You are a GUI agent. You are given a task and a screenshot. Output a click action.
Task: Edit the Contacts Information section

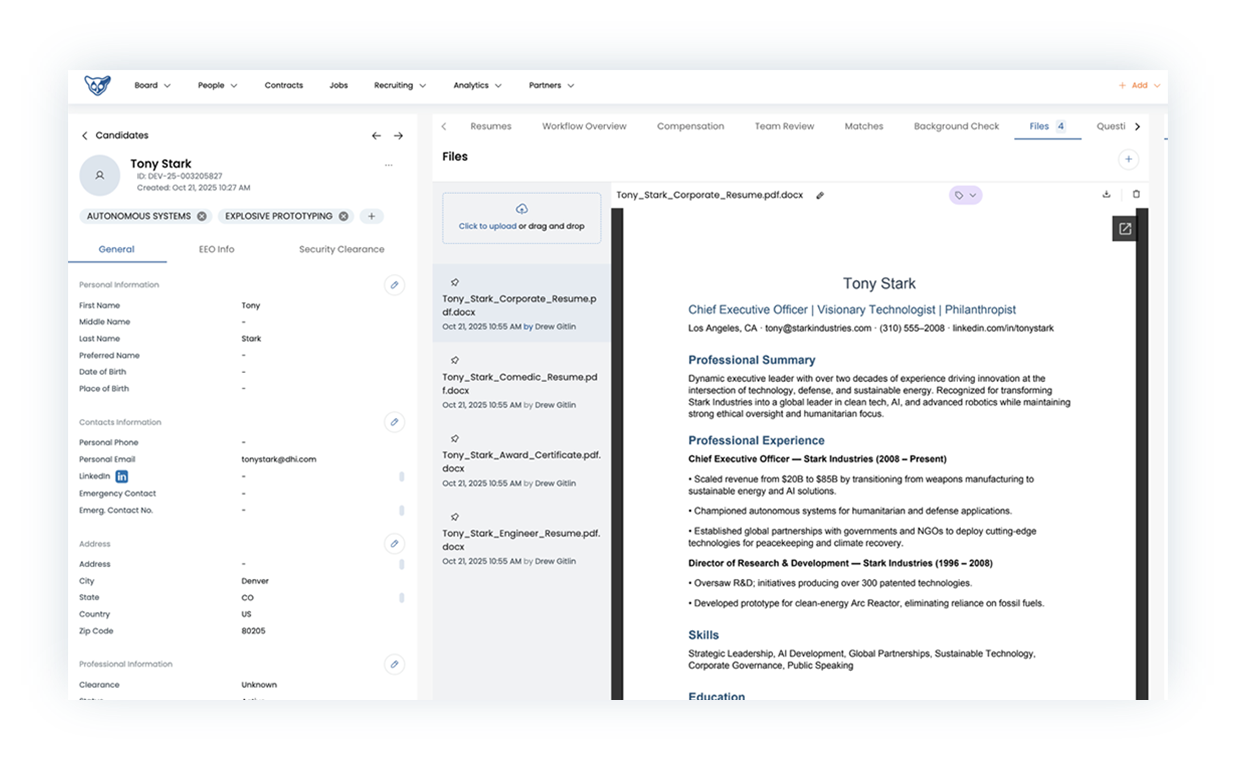tap(394, 422)
